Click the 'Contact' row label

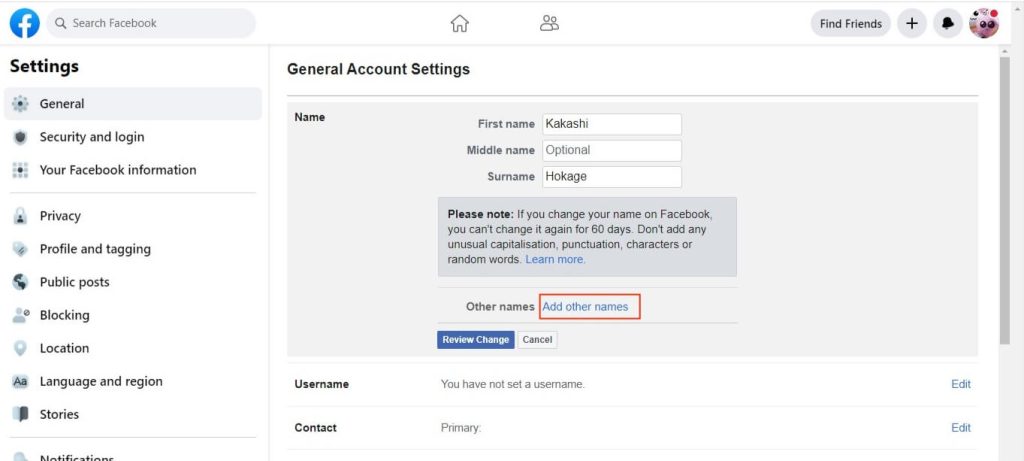tap(315, 428)
